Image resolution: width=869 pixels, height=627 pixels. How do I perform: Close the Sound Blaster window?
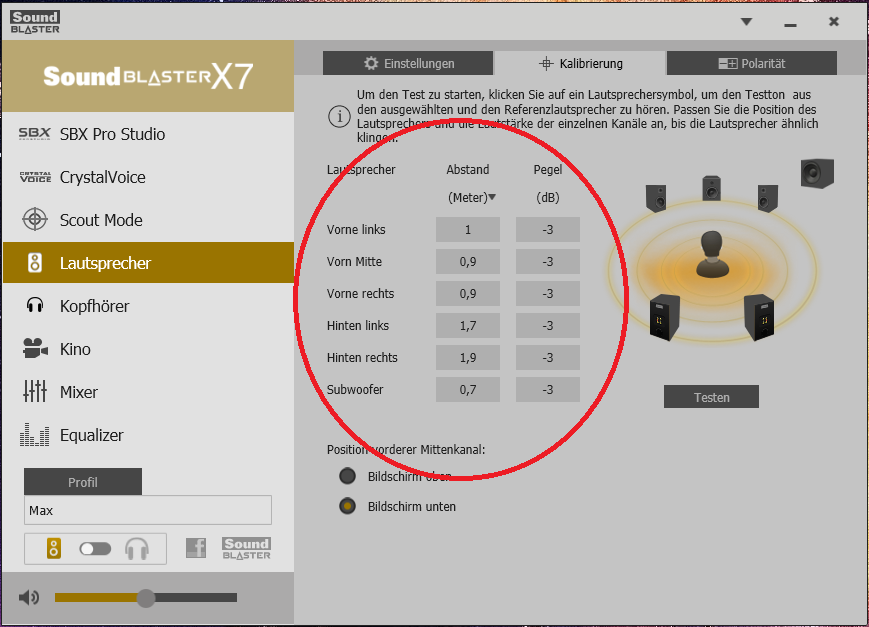click(x=834, y=22)
